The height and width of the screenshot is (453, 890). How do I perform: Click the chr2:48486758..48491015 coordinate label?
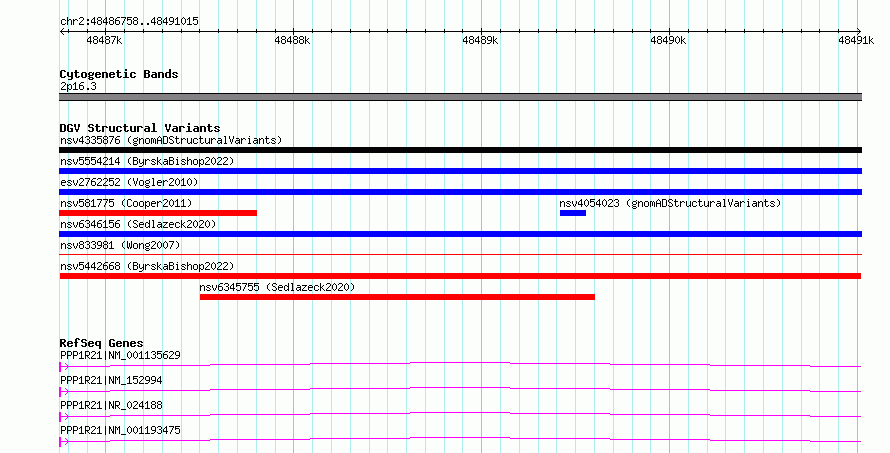click(x=129, y=21)
